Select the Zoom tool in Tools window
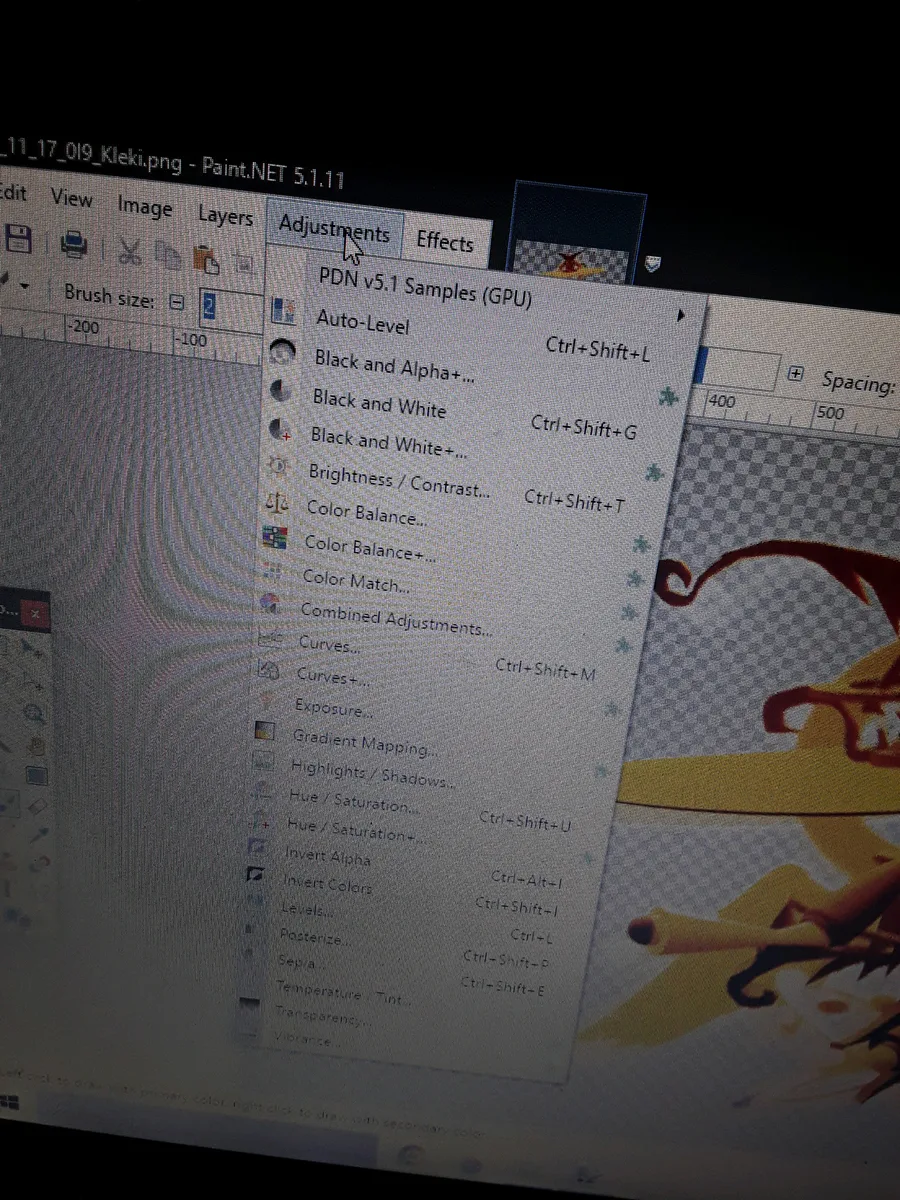The image size is (900, 1200). [34, 712]
